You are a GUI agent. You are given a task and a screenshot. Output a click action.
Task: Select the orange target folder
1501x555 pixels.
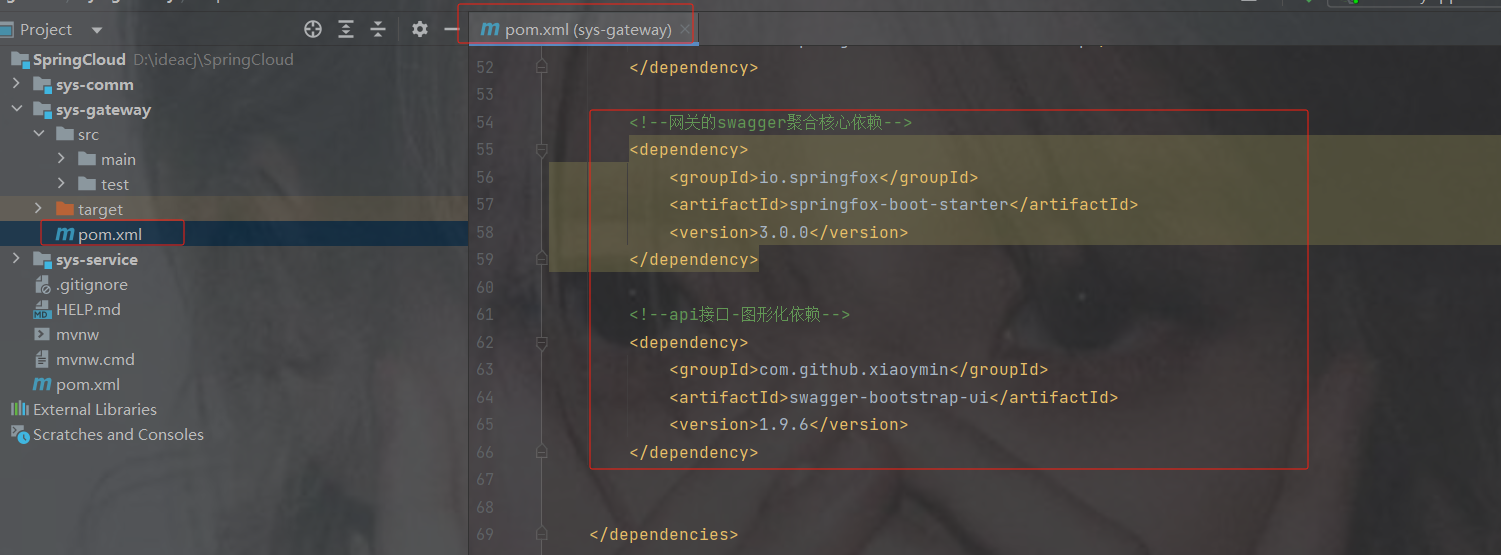[234, 209]
